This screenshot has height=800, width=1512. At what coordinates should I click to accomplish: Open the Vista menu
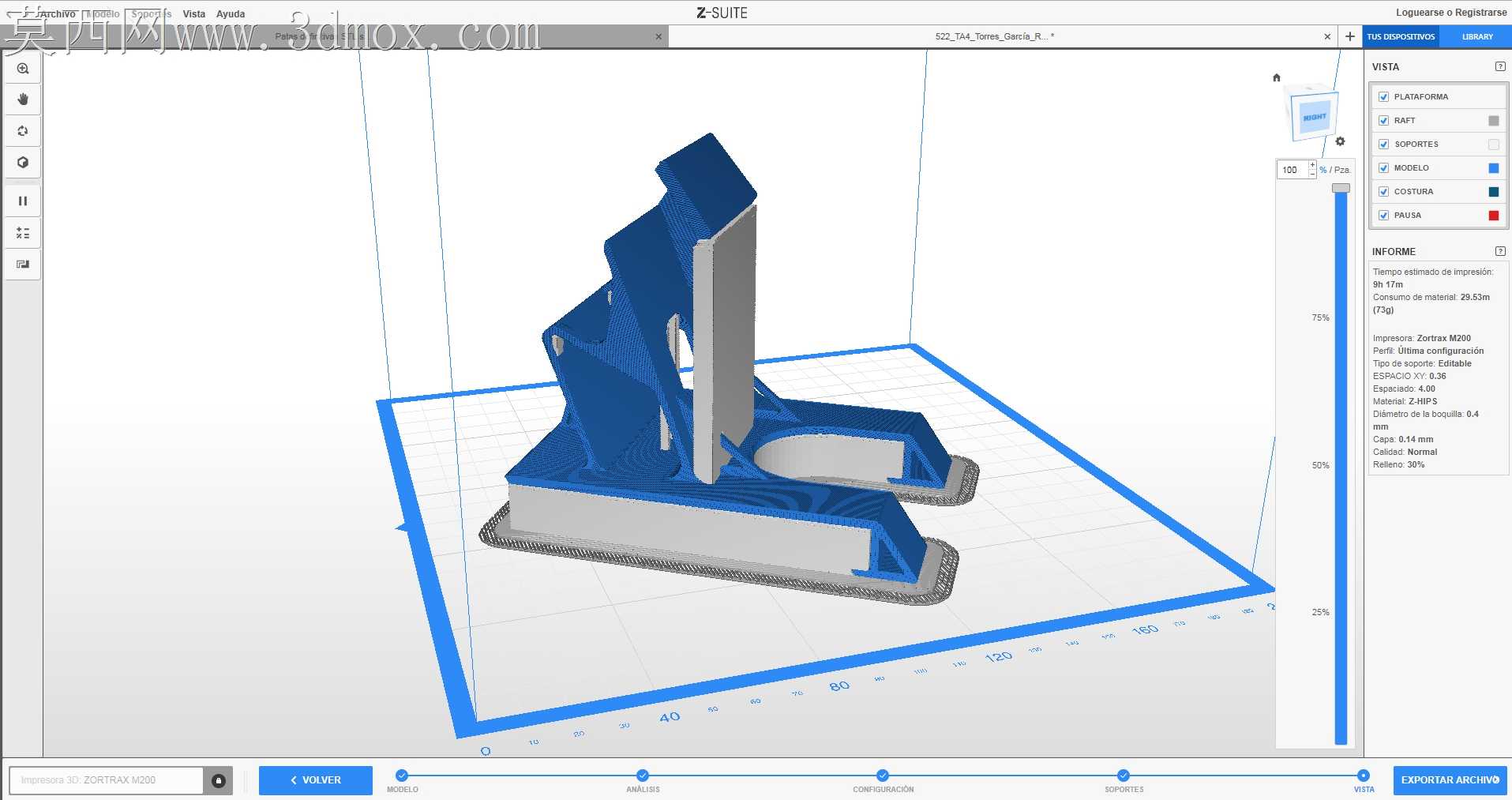[x=193, y=14]
